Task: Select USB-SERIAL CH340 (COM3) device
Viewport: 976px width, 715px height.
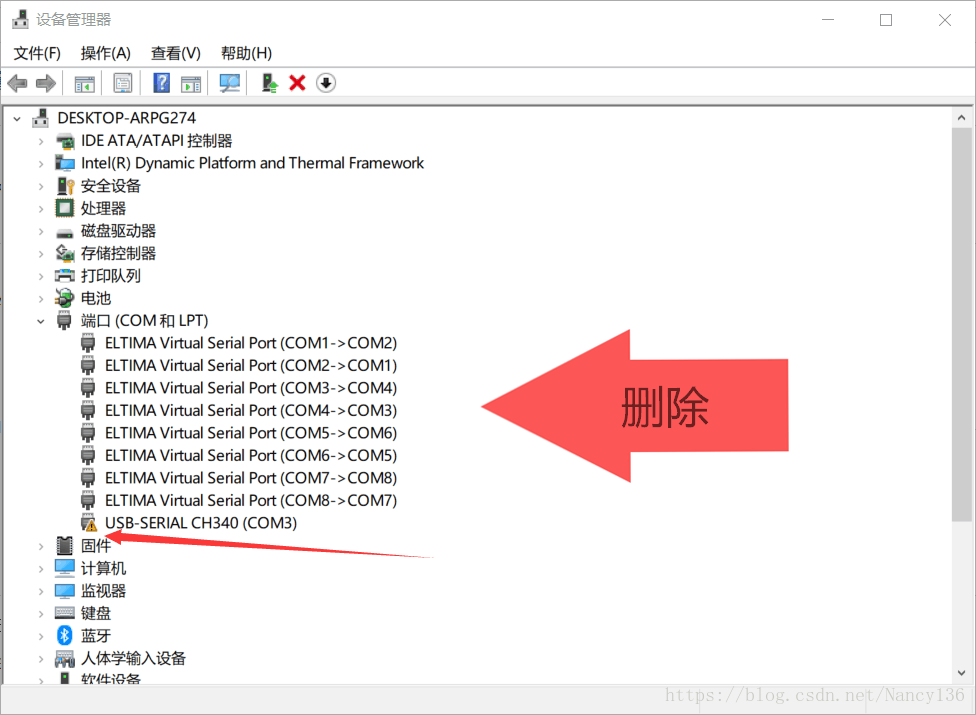Action: pos(200,523)
